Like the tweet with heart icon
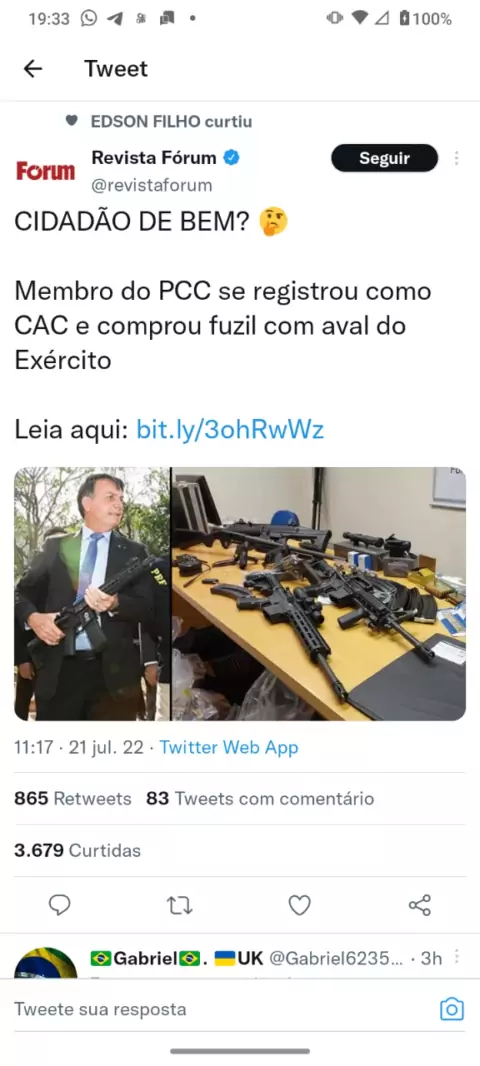480x1066 pixels. 300,905
